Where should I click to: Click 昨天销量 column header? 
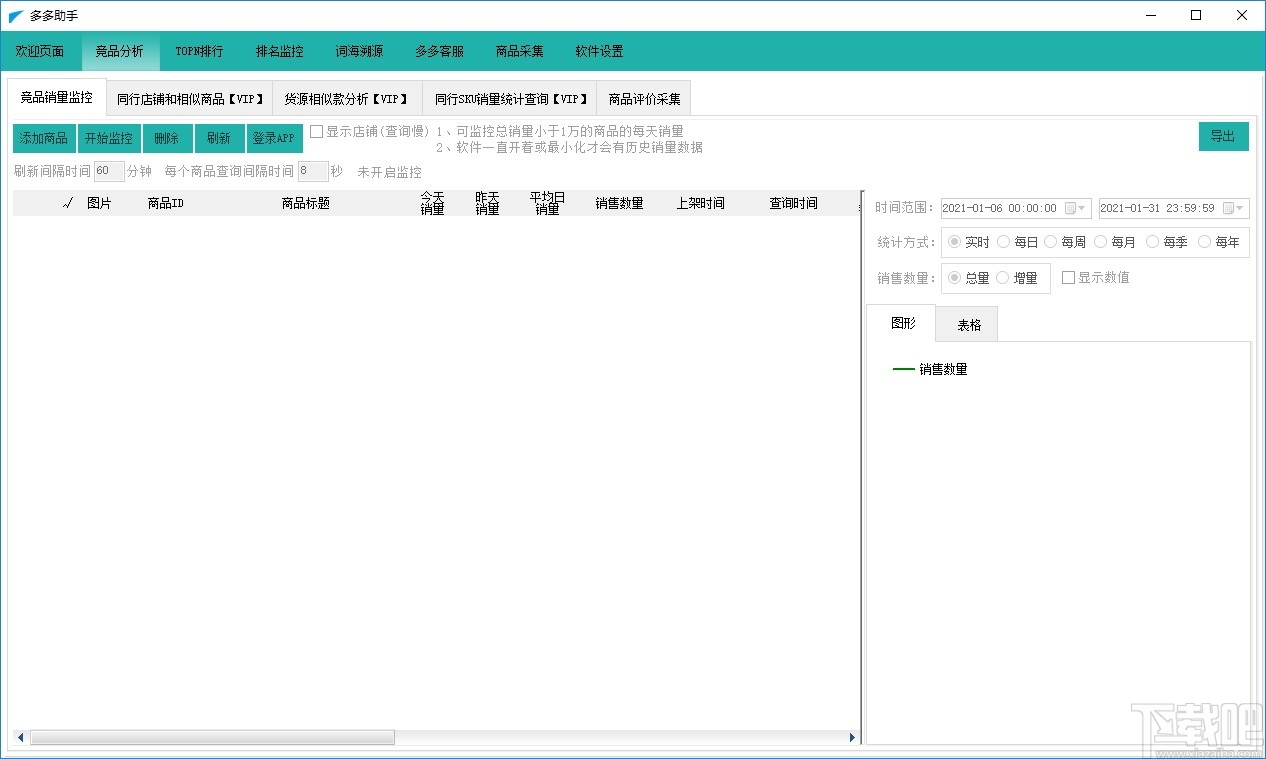(487, 203)
